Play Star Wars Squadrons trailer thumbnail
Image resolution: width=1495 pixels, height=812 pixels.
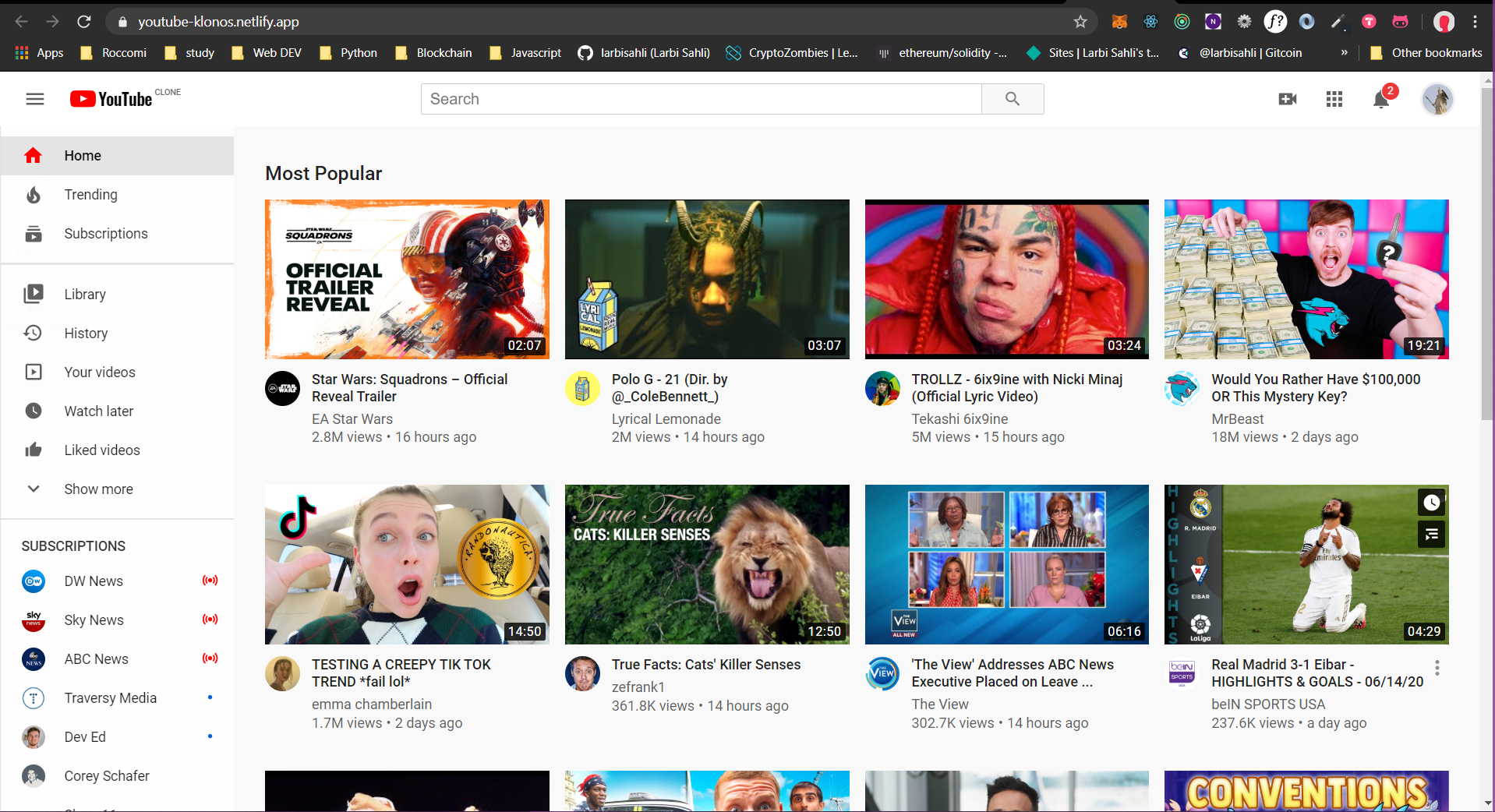tap(407, 279)
